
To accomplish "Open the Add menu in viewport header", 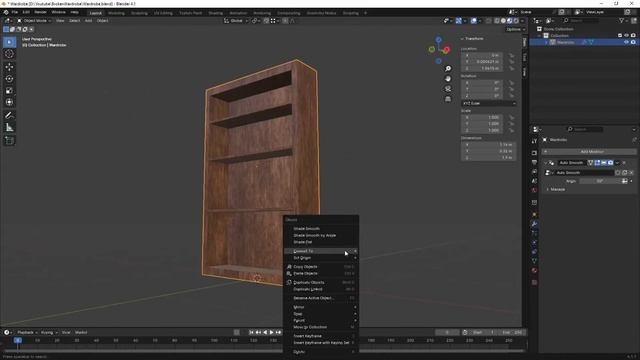I will click(x=88, y=20).
